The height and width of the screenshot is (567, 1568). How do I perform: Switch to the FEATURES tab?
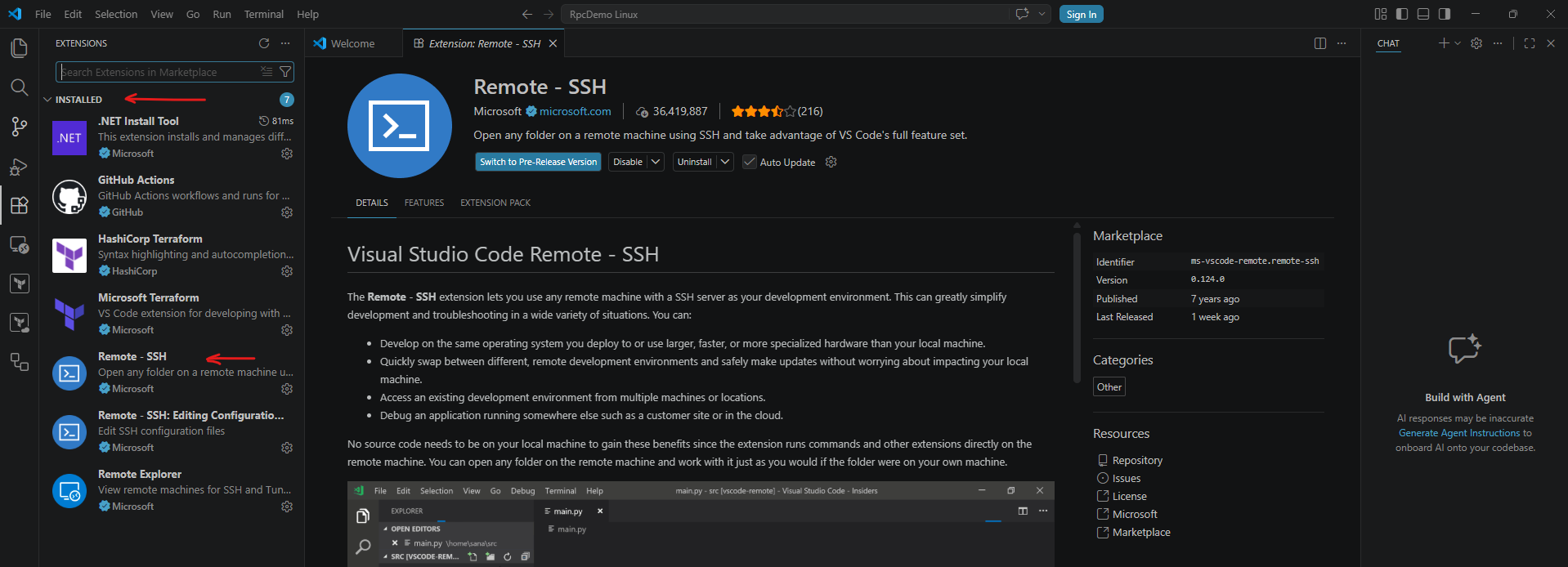[x=424, y=203]
